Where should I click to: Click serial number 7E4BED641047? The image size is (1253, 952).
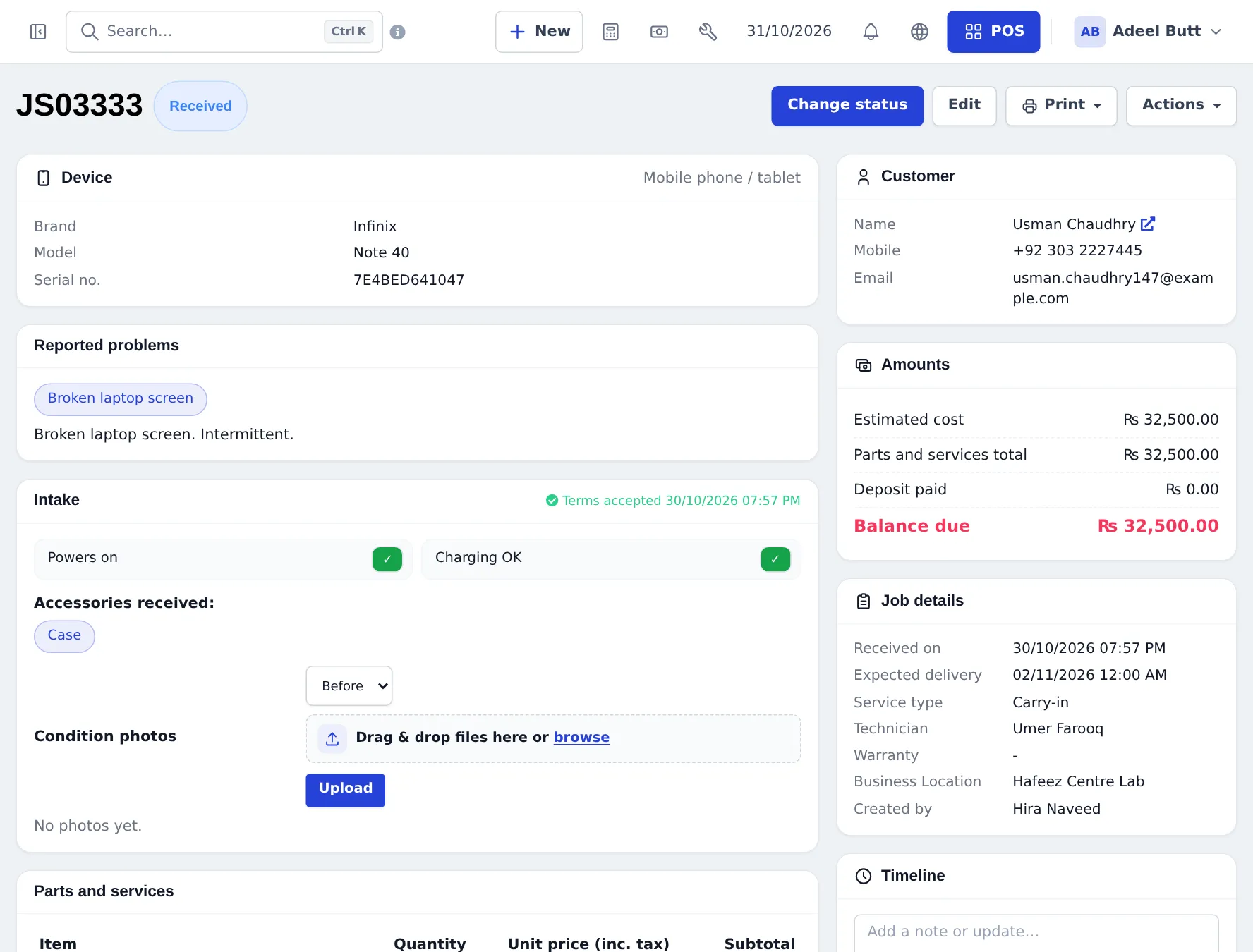tap(408, 280)
